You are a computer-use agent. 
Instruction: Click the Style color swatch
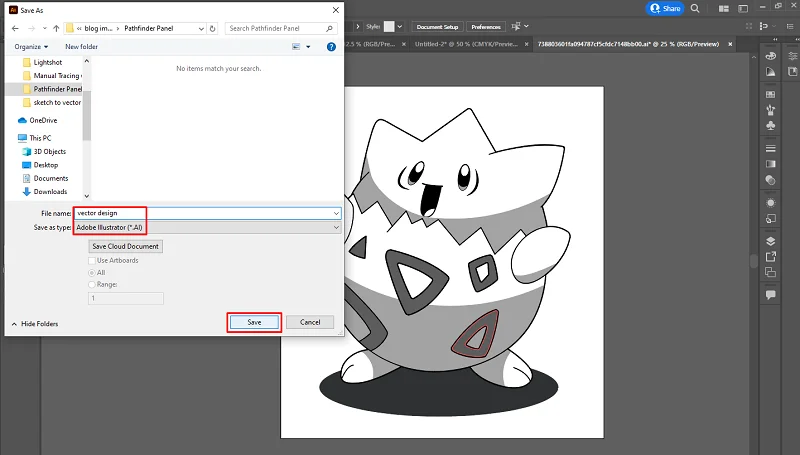tap(389, 27)
